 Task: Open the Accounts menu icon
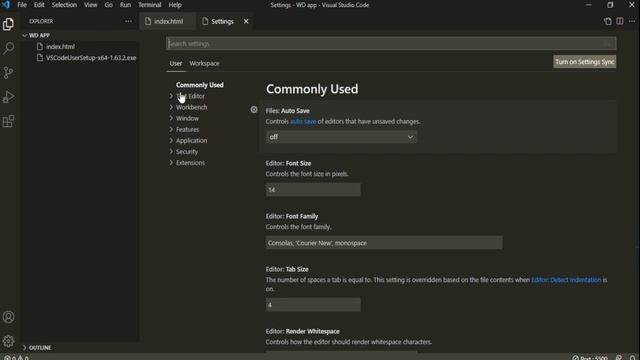pos(9,317)
